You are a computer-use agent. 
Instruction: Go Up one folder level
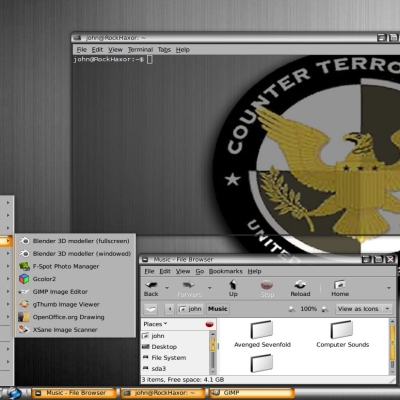233,289
